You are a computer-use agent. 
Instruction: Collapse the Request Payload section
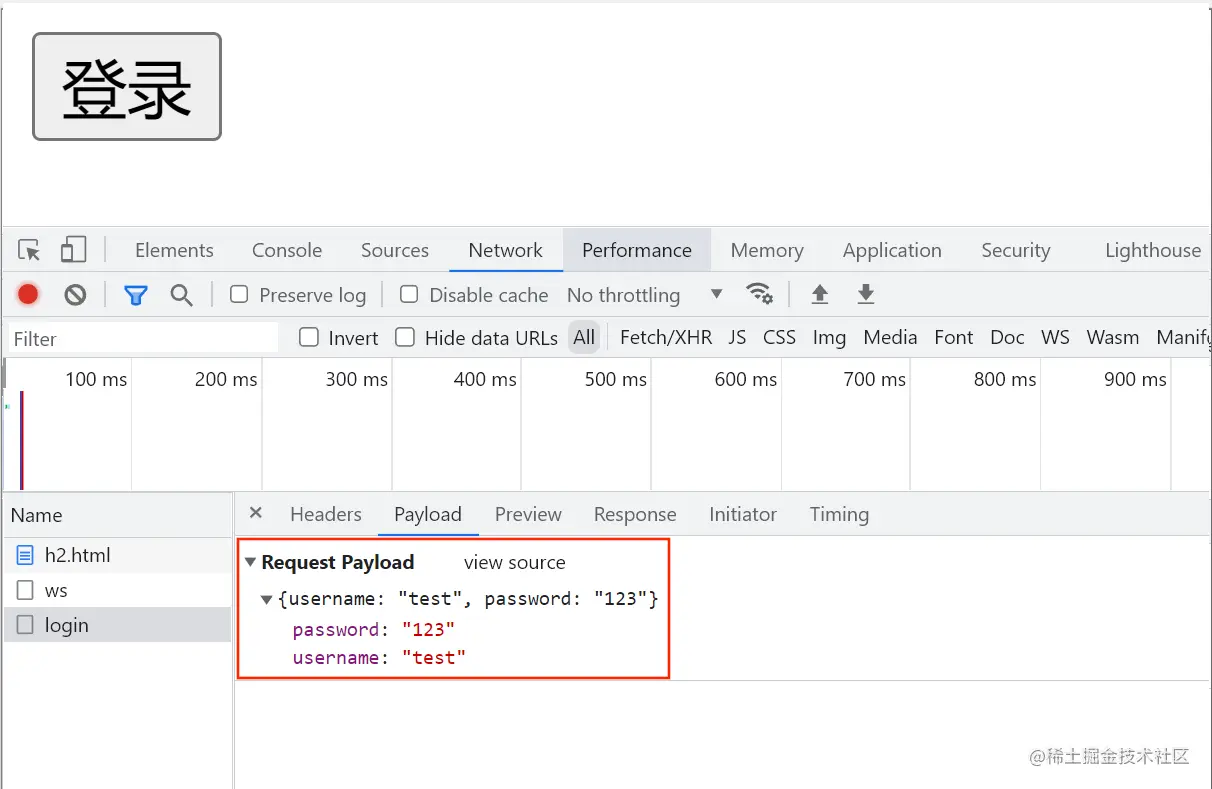coord(251,563)
